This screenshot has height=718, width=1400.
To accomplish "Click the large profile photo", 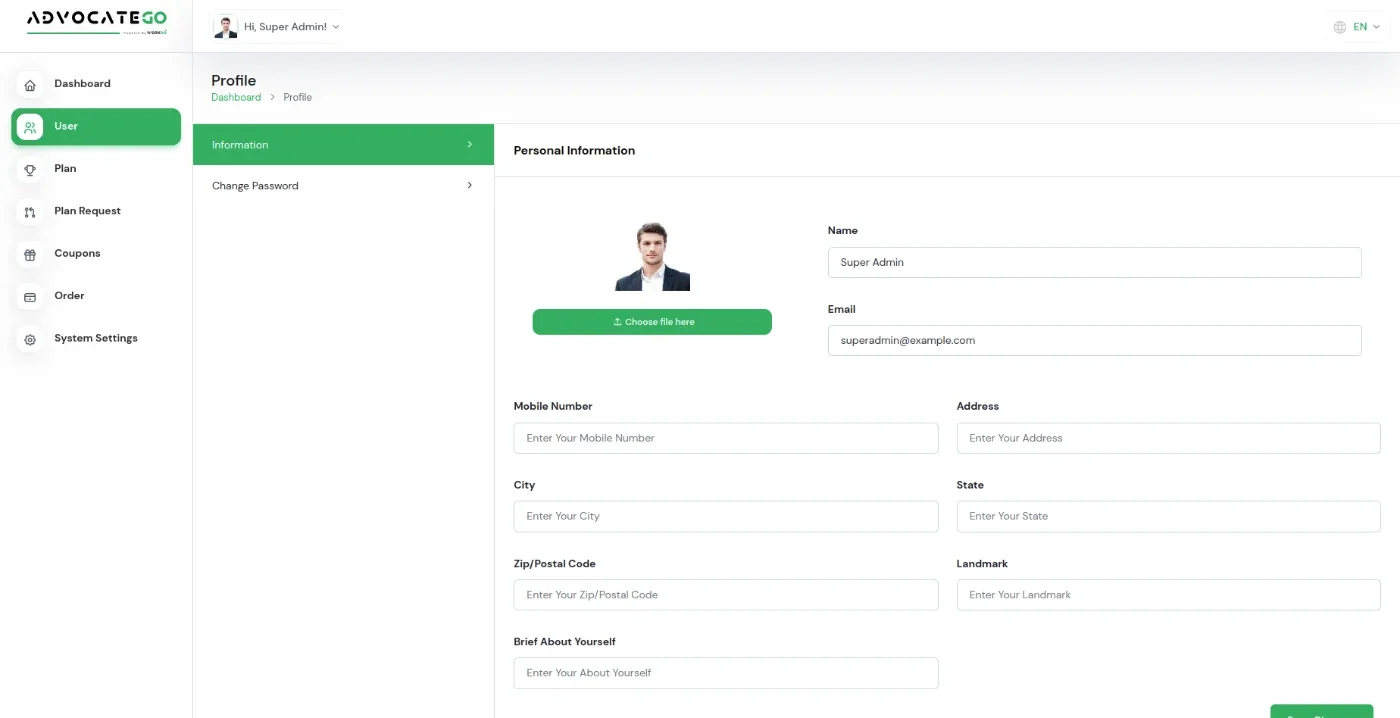I will click(x=652, y=256).
